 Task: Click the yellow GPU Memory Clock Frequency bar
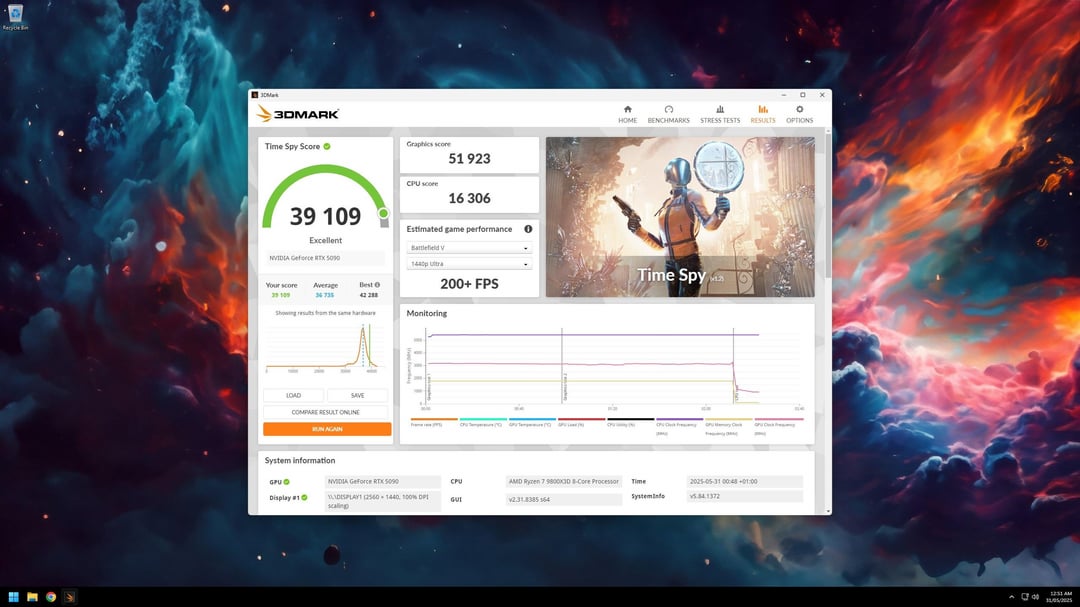tap(729, 419)
